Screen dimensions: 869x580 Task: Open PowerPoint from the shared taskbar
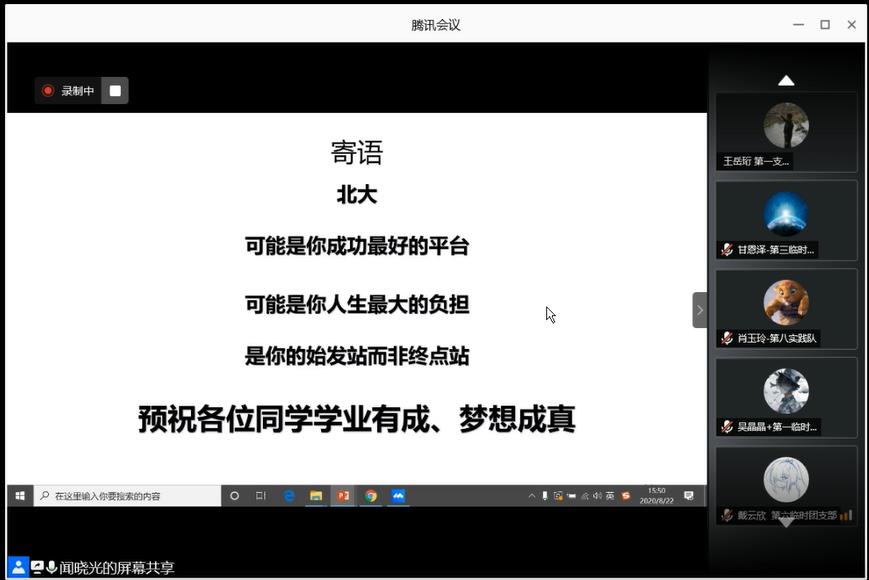pyautogui.click(x=343, y=496)
